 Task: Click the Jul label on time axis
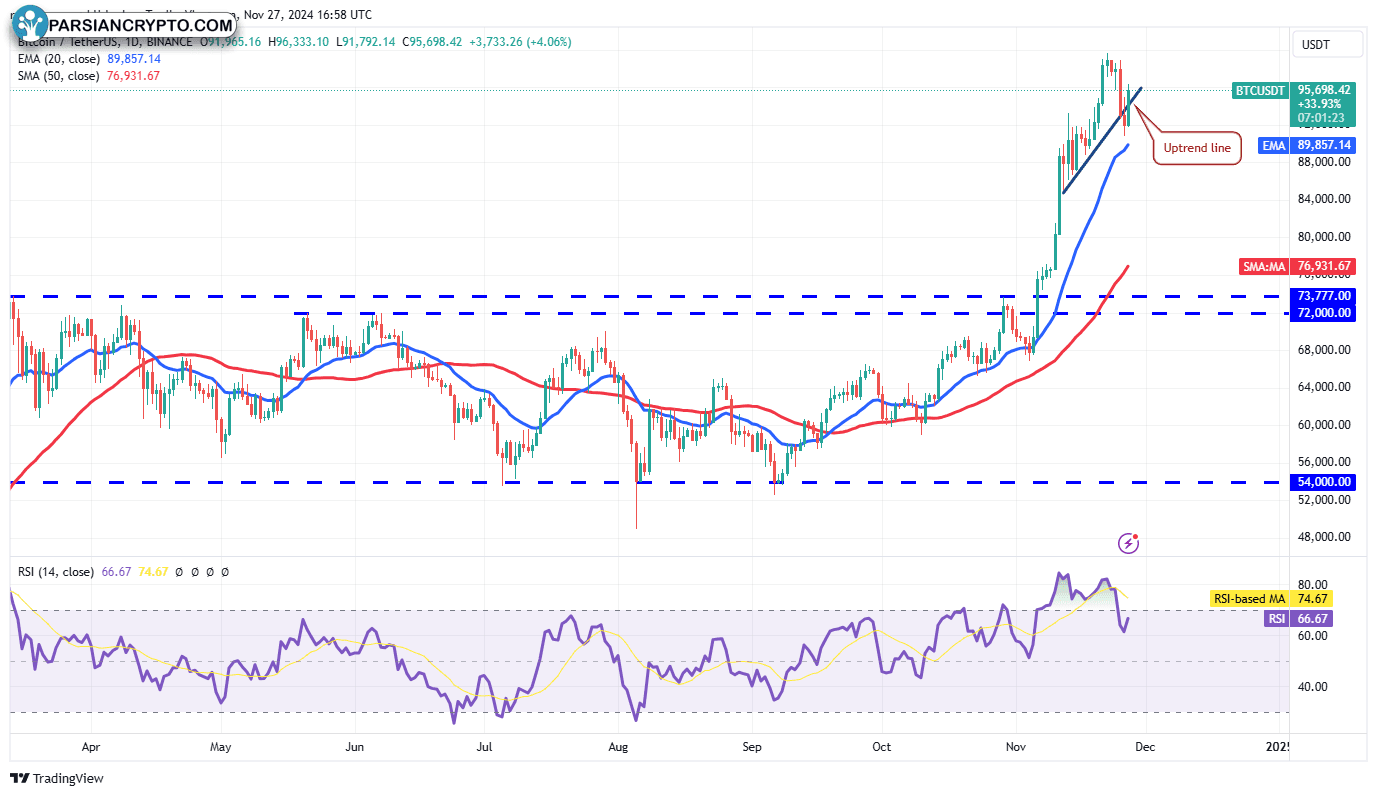pos(485,747)
